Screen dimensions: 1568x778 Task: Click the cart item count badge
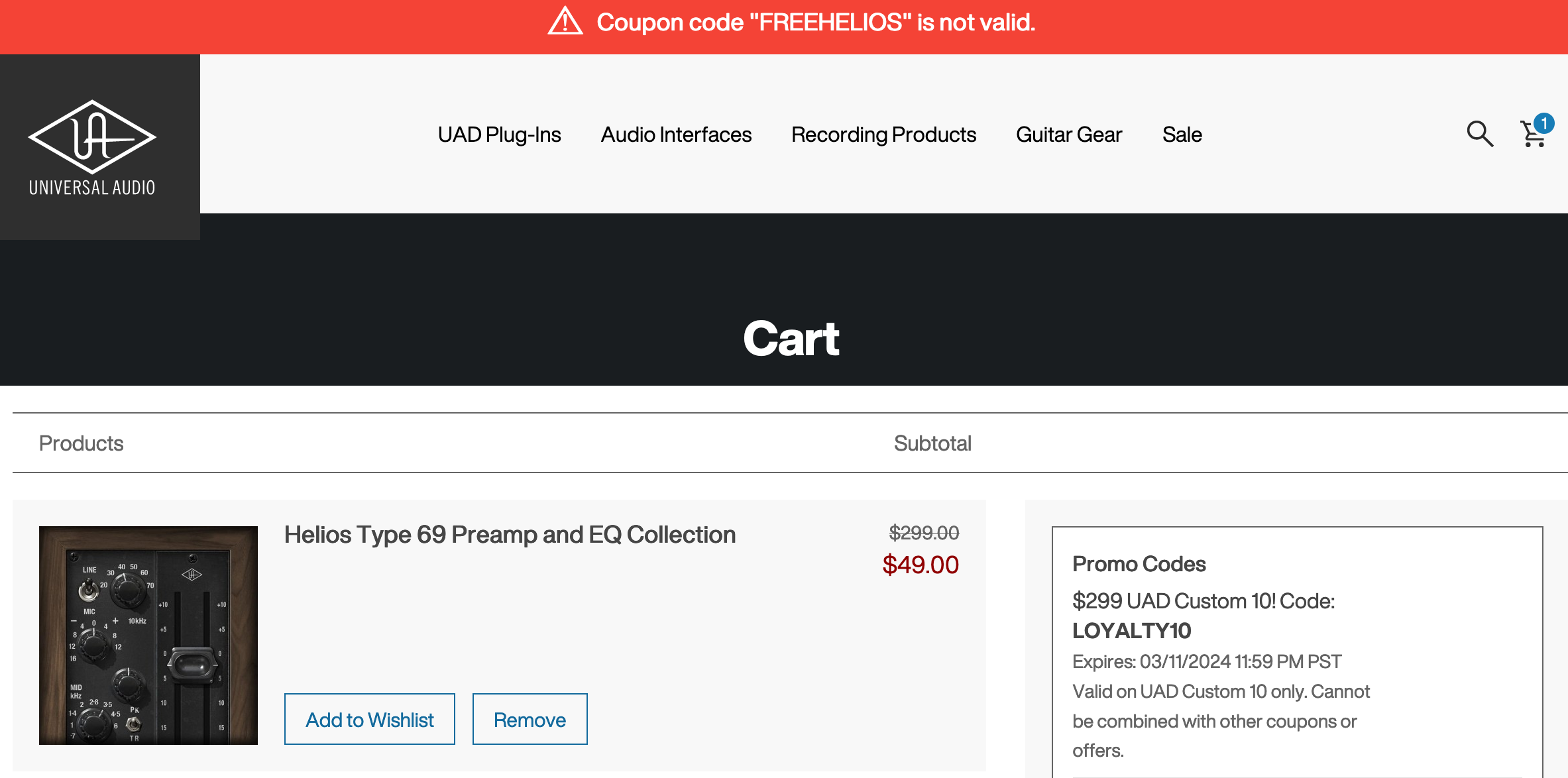(x=1544, y=123)
